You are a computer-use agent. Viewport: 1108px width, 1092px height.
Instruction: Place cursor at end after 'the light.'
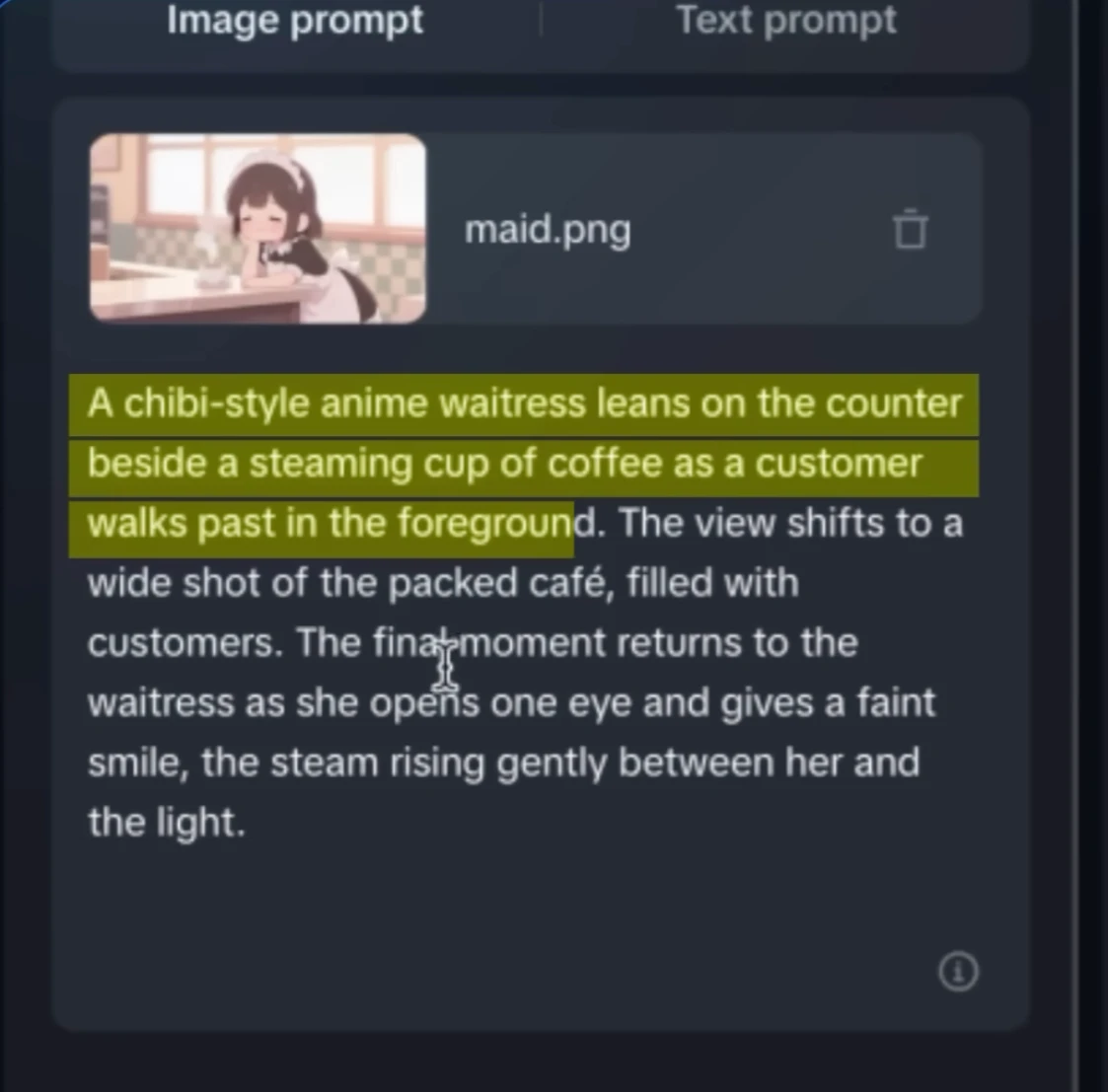coord(246,823)
